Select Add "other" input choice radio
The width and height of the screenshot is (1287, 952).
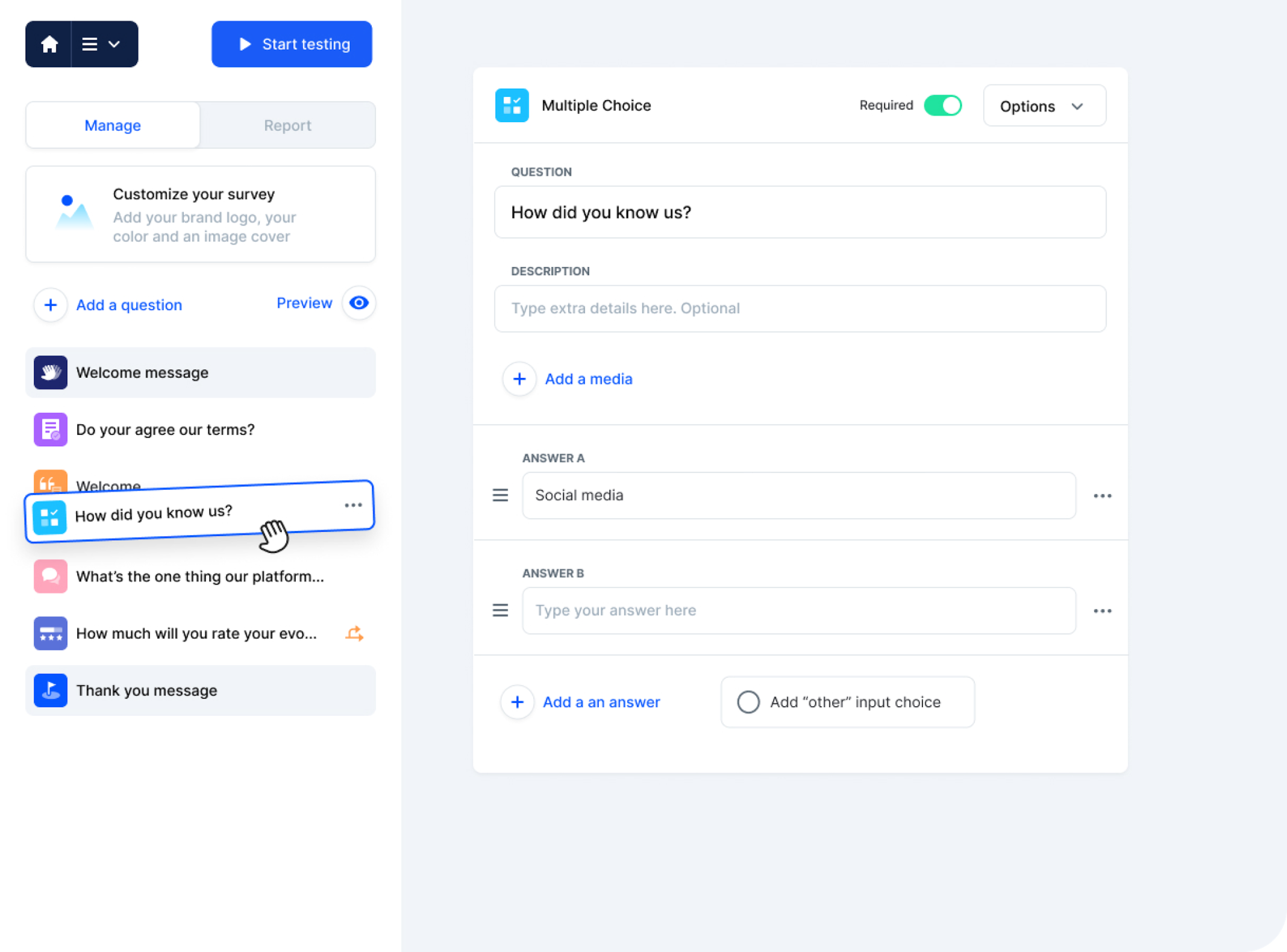point(748,702)
